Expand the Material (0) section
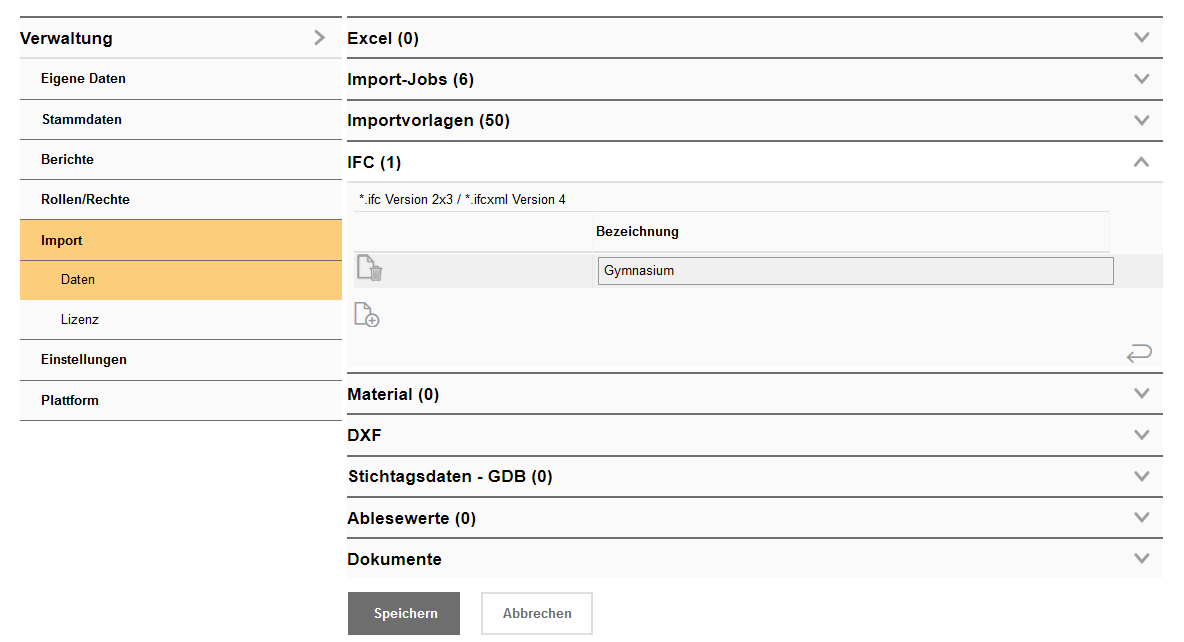The height and width of the screenshot is (642, 1184). [x=1141, y=394]
